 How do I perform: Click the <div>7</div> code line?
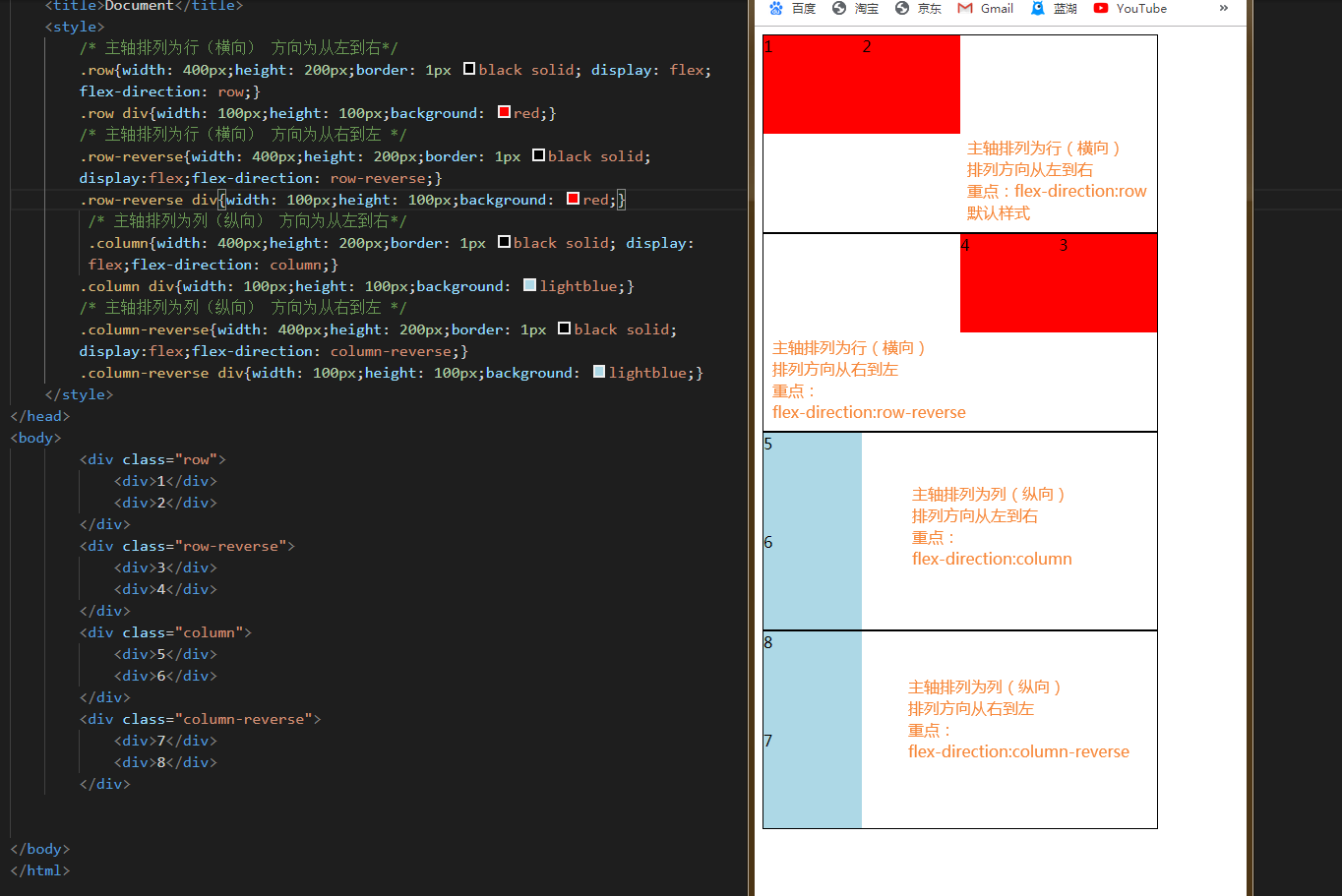[165, 741]
